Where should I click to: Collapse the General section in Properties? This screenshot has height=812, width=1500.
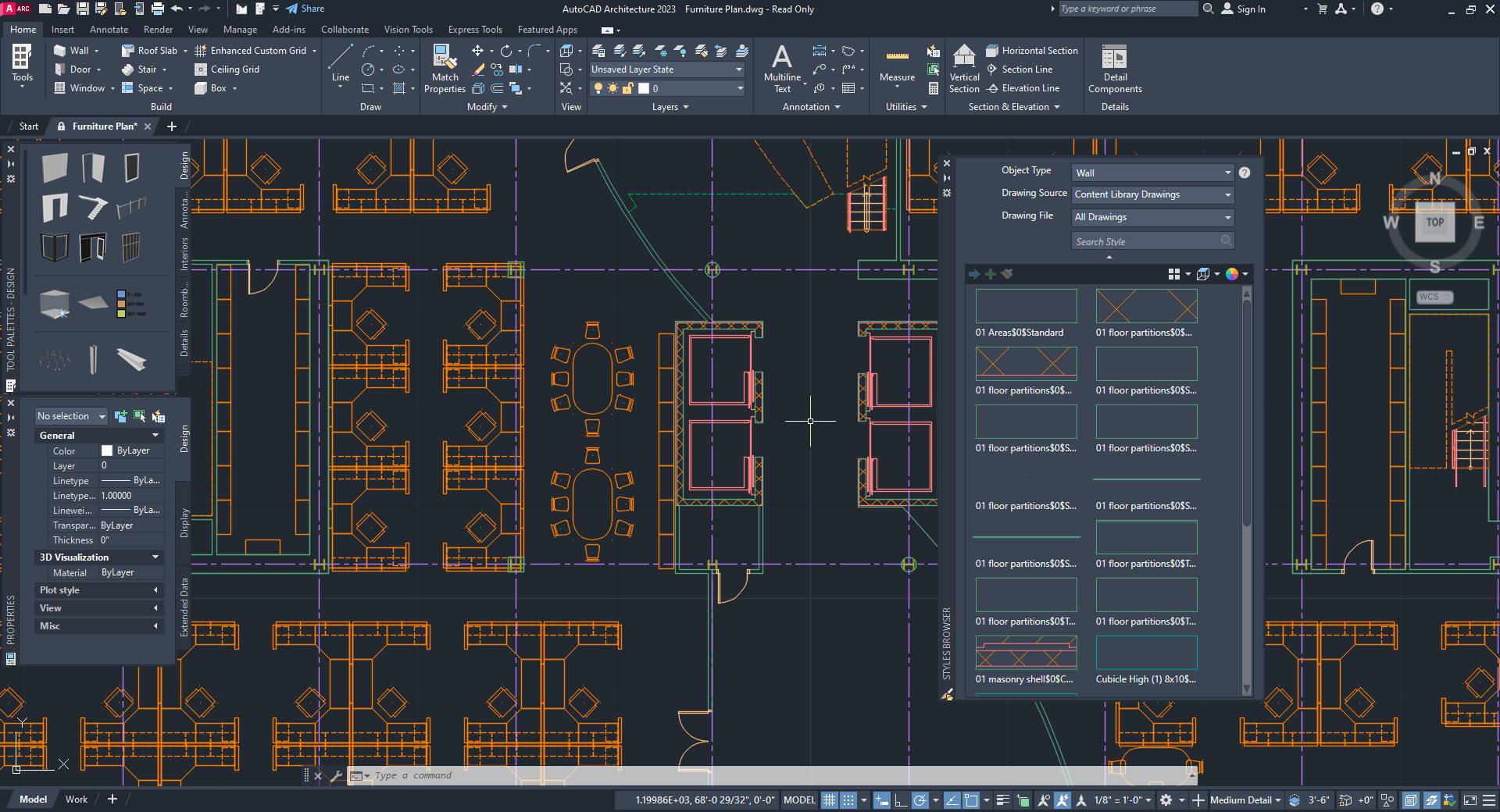pos(155,436)
